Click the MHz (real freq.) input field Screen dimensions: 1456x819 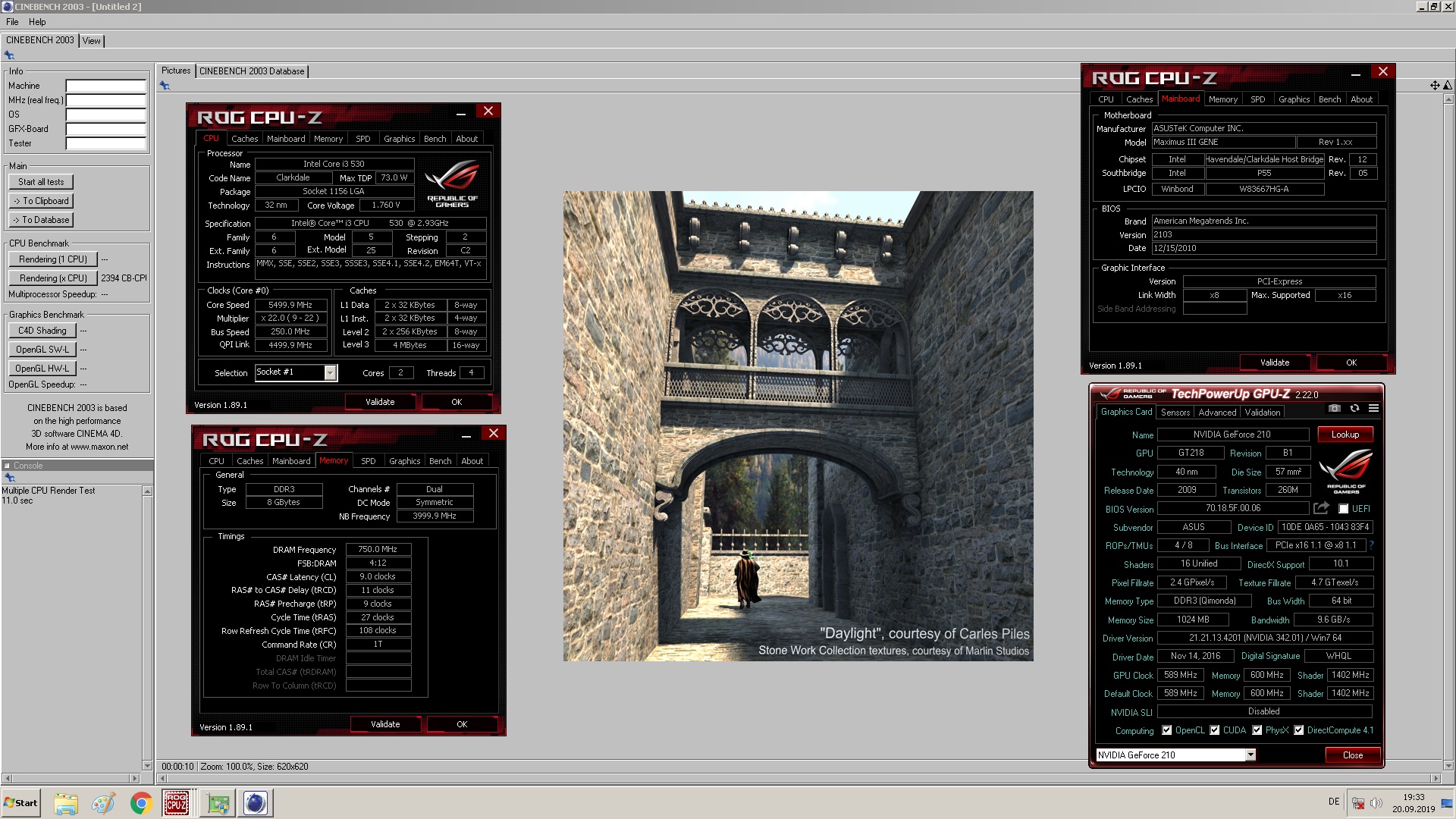[x=105, y=100]
